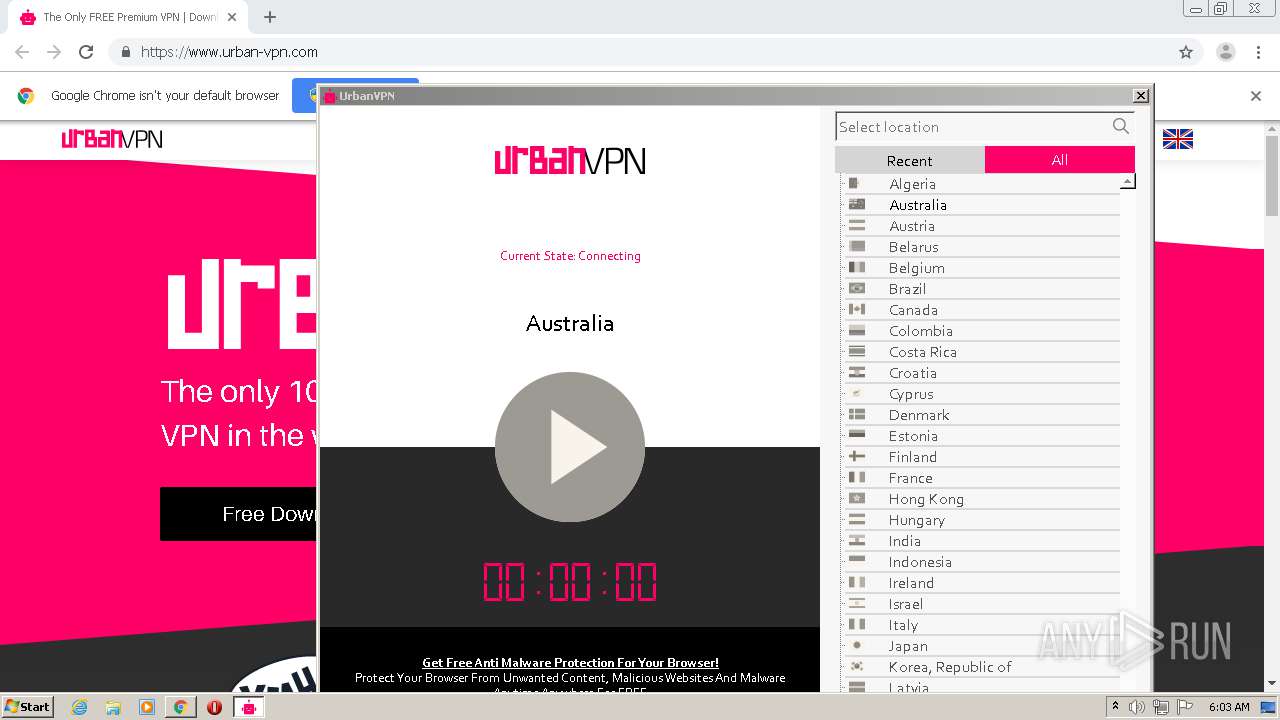1280x720 pixels.
Task: Select the Costa Rica flag icon
Action: point(856,351)
